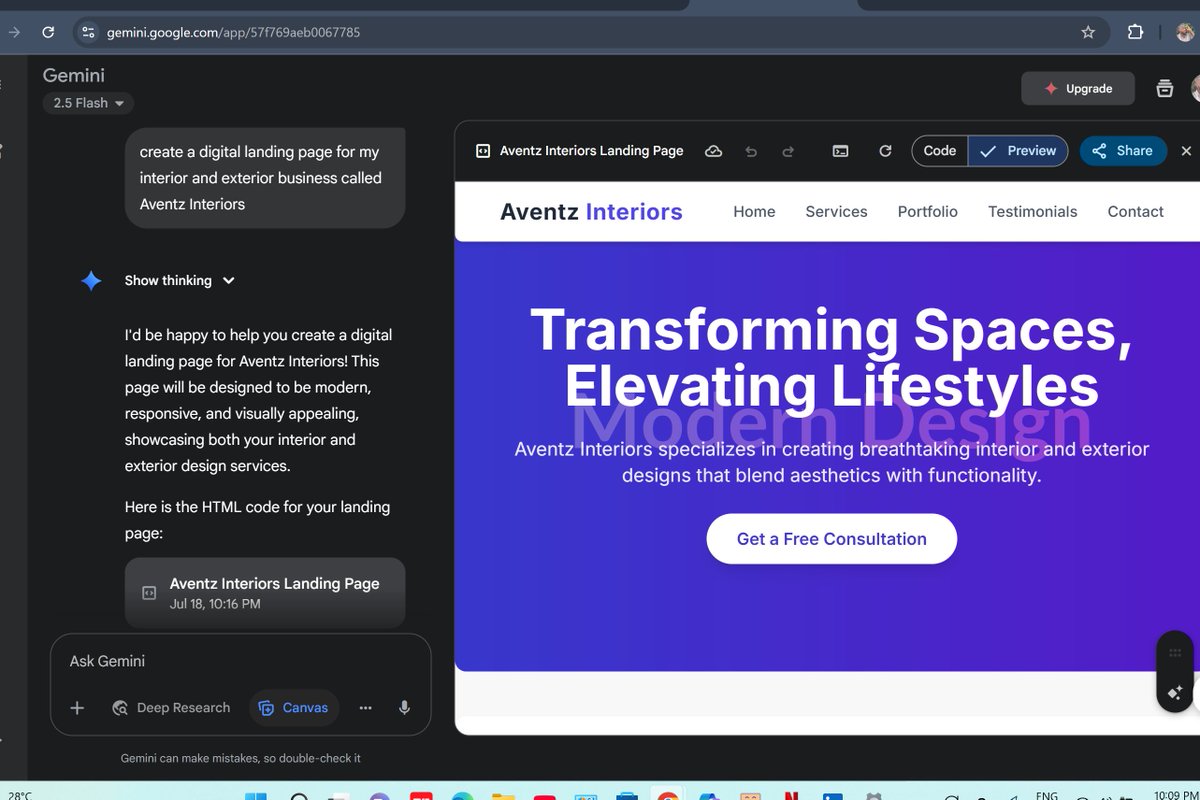
Task: Click the Gemini sparkle icon beside Show thinking
Action: (91, 281)
